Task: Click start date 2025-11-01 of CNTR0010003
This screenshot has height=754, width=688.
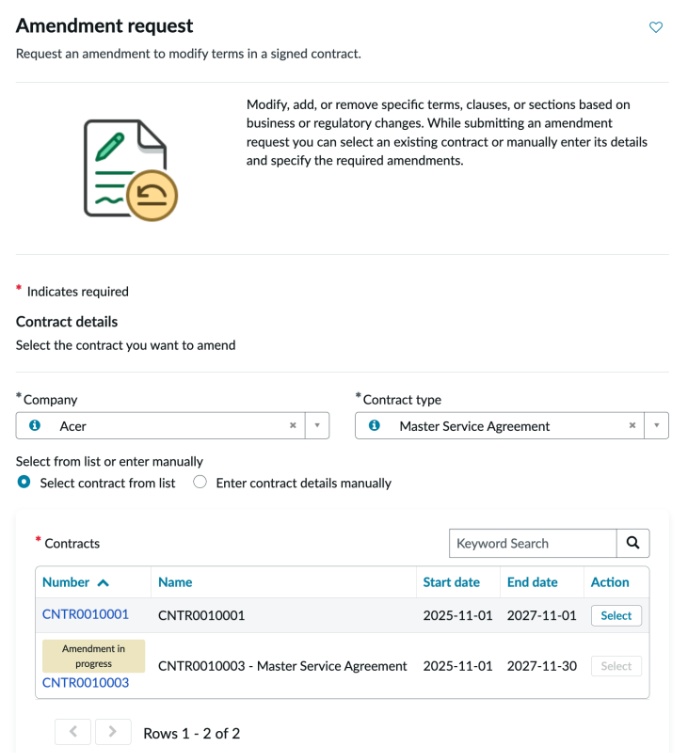Action: pos(458,666)
